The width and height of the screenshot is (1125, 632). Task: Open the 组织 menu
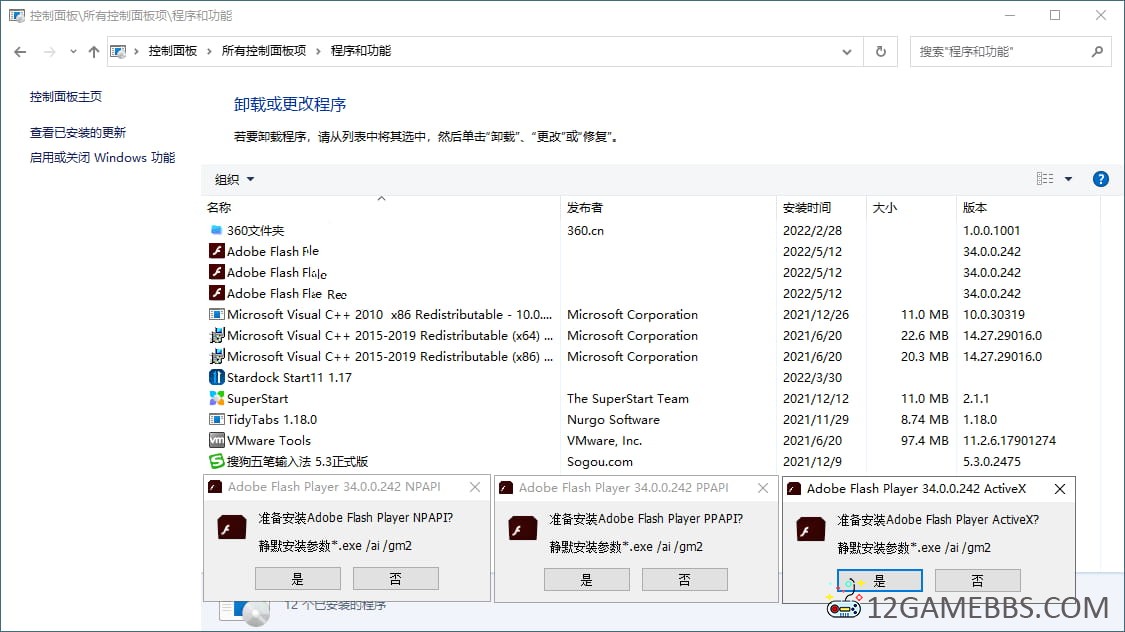(x=234, y=179)
